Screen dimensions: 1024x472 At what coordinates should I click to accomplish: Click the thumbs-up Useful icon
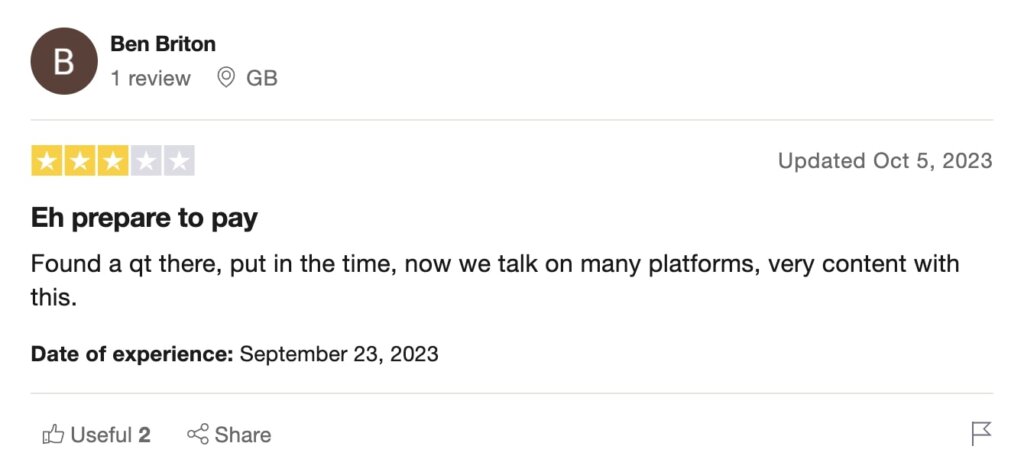pos(53,434)
